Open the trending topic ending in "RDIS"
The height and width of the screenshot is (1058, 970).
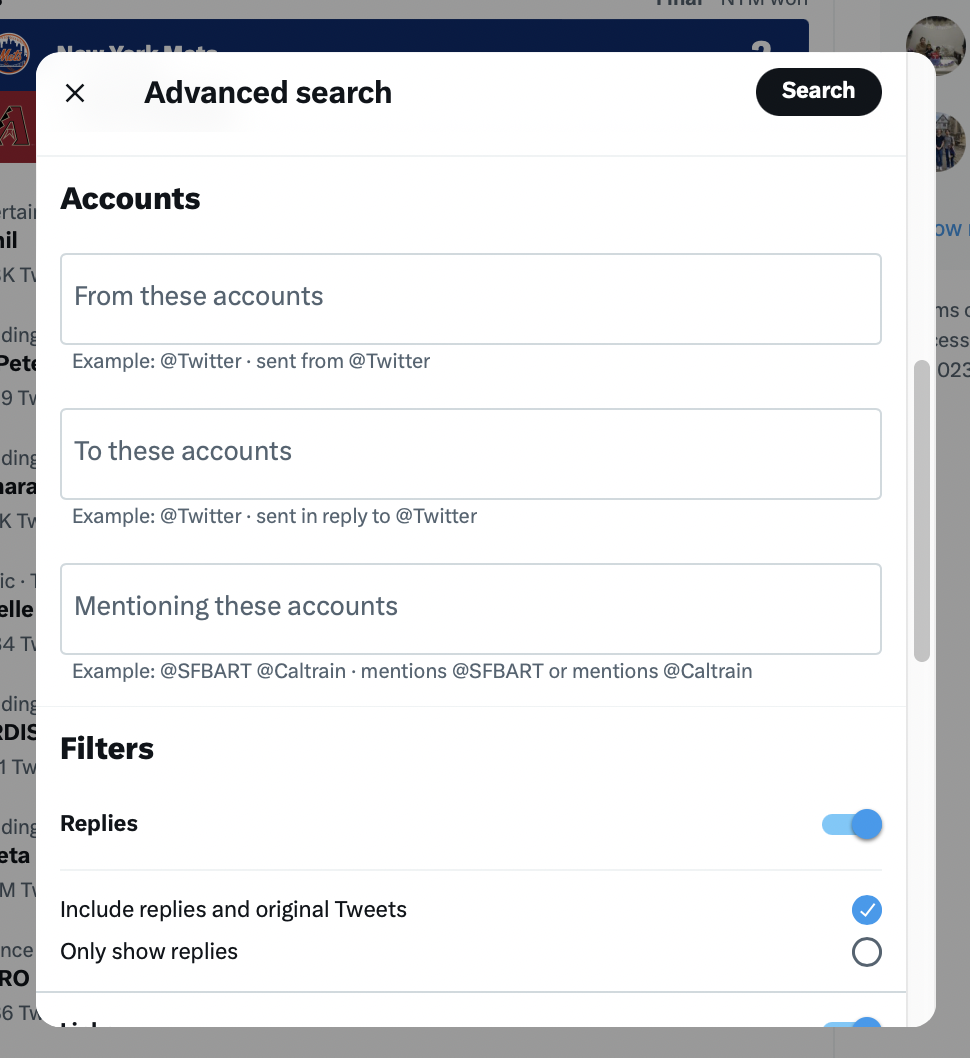tap(16, 732)
